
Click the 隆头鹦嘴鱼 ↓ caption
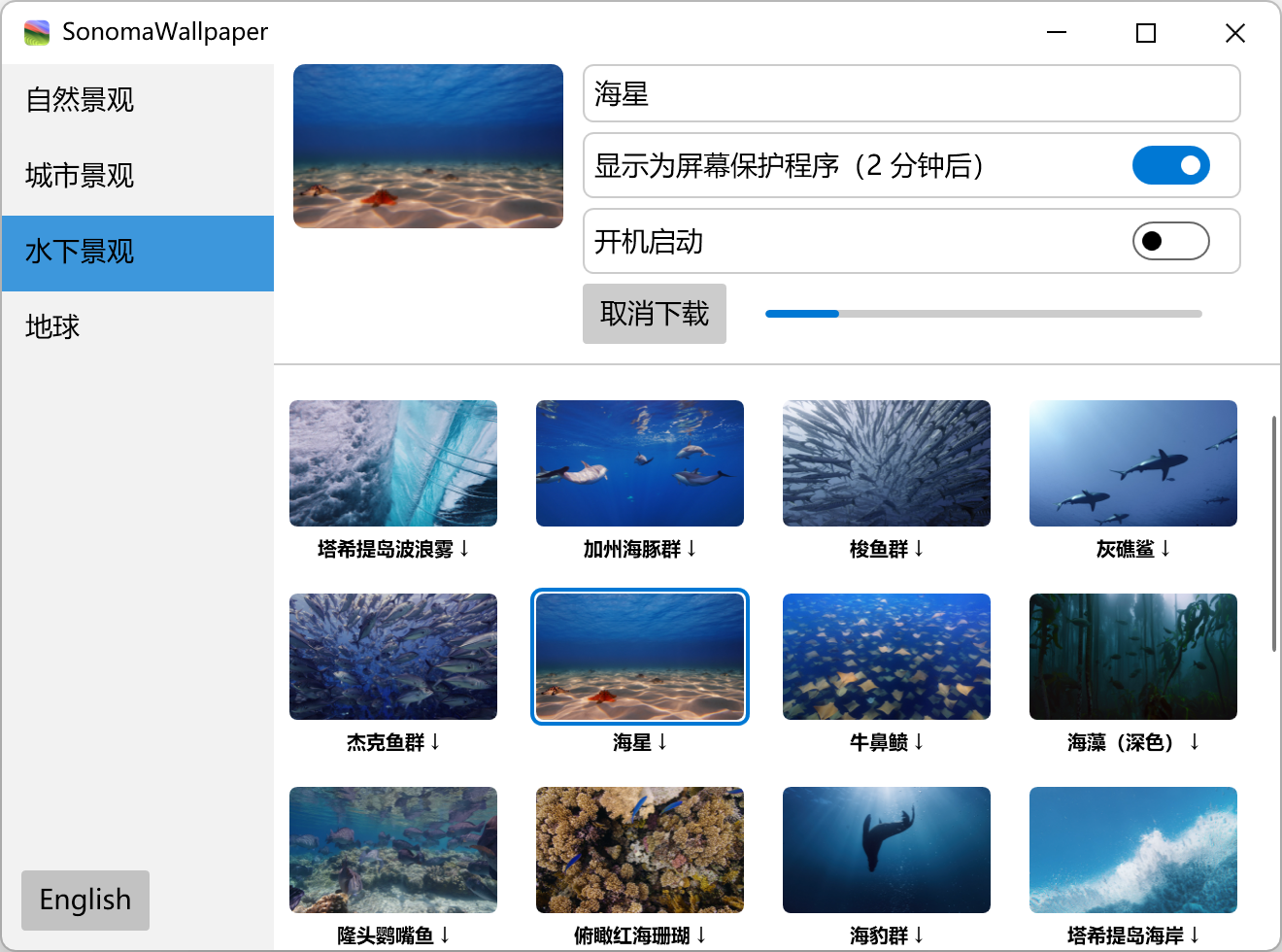click(x=393, y=935)
